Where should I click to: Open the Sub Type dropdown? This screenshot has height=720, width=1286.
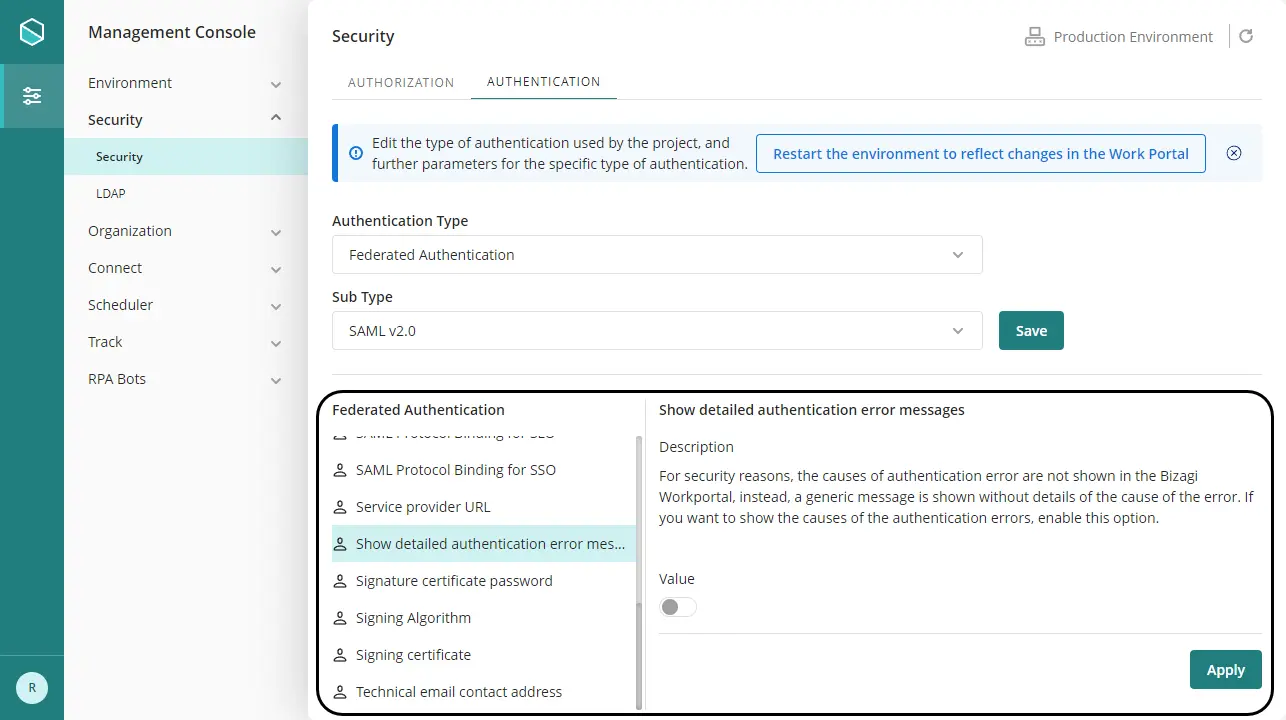[657, 331]
